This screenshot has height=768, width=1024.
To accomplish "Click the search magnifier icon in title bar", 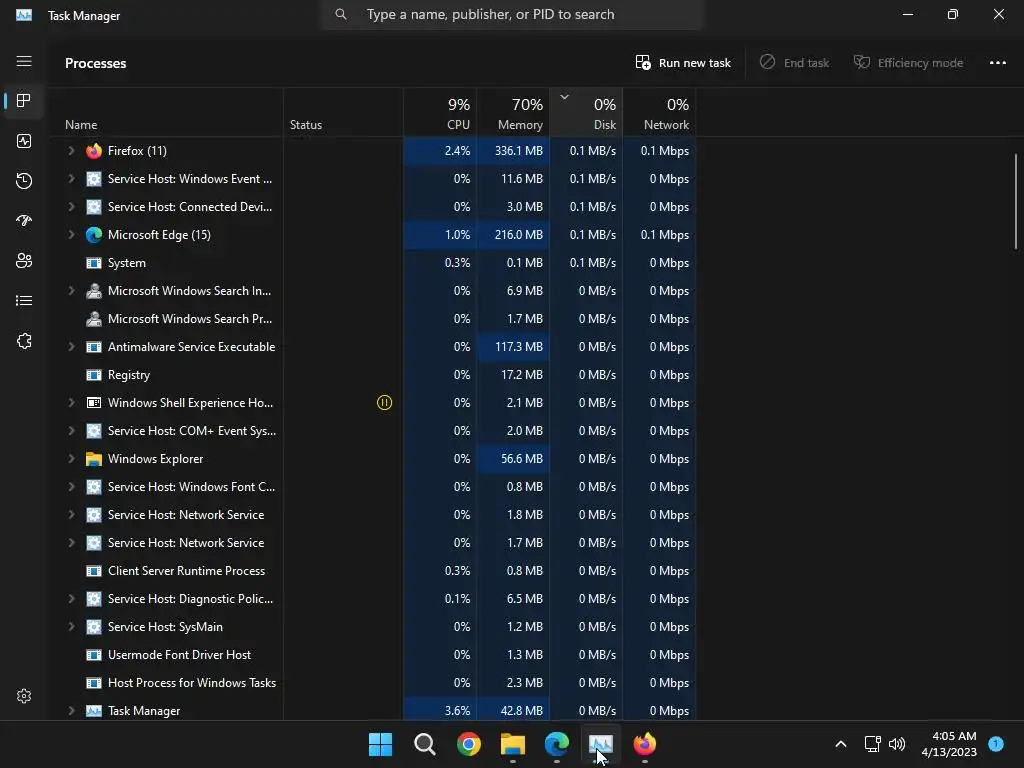I will click(x=341, y=14).
